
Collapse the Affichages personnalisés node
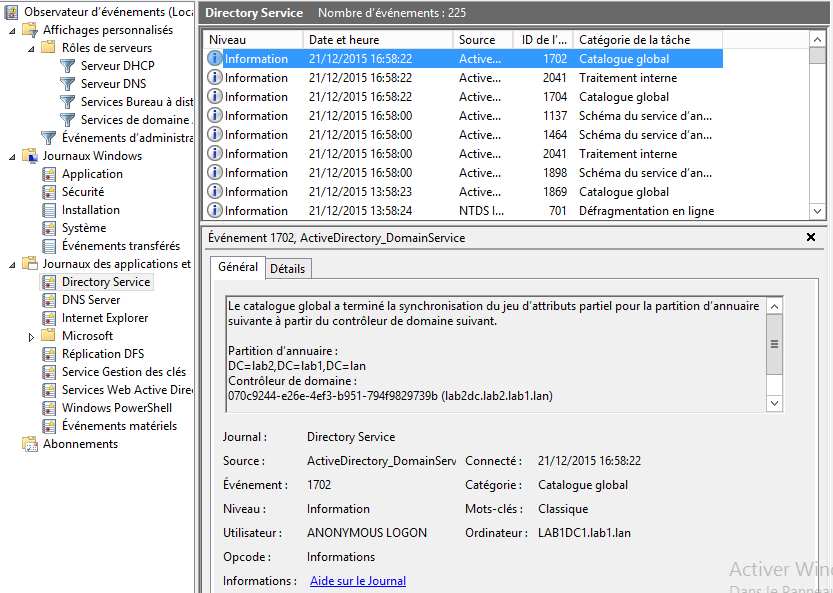(12, 31)
